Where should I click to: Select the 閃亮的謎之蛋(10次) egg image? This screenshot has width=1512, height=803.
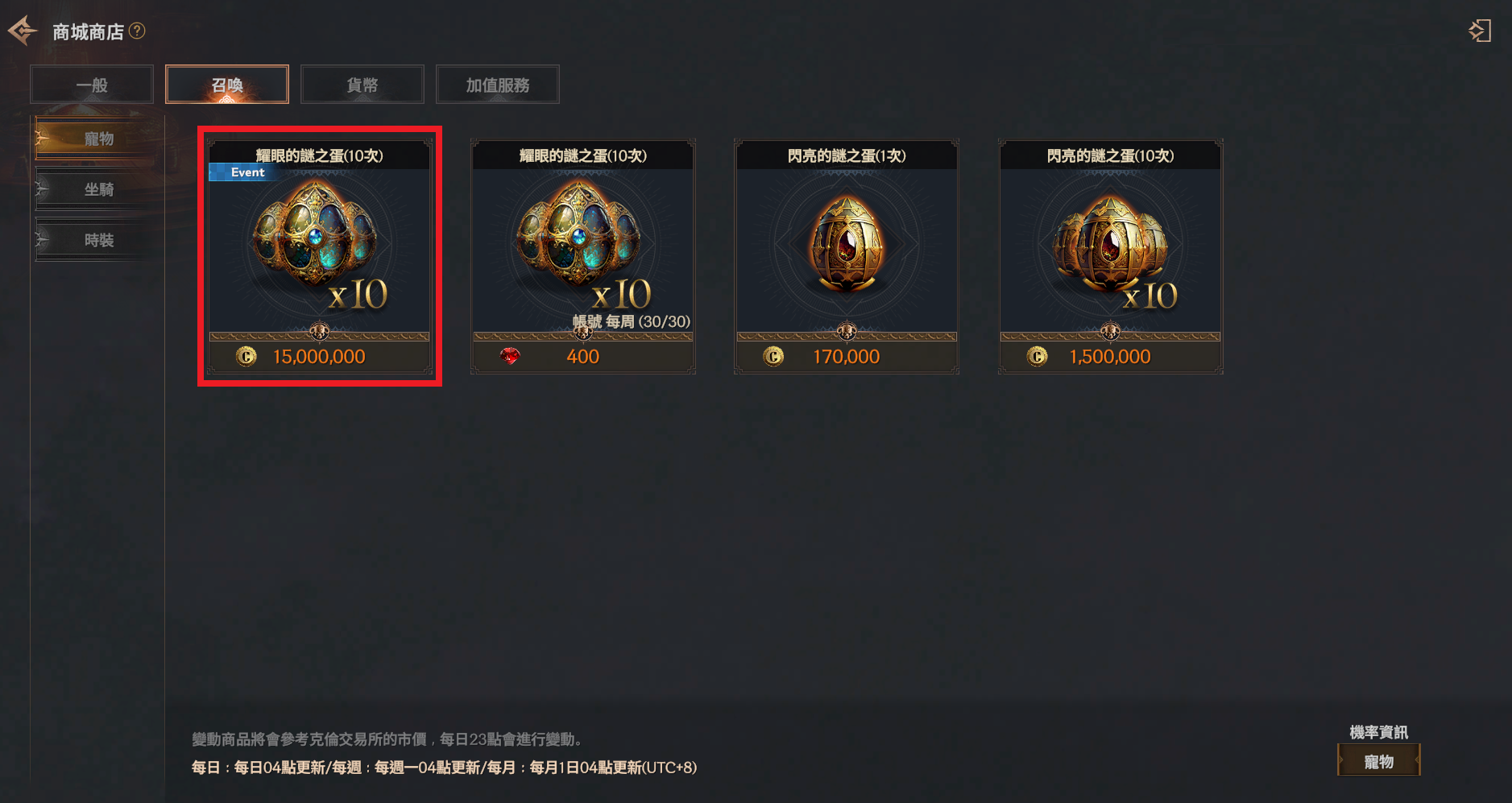pos(1110,246)
